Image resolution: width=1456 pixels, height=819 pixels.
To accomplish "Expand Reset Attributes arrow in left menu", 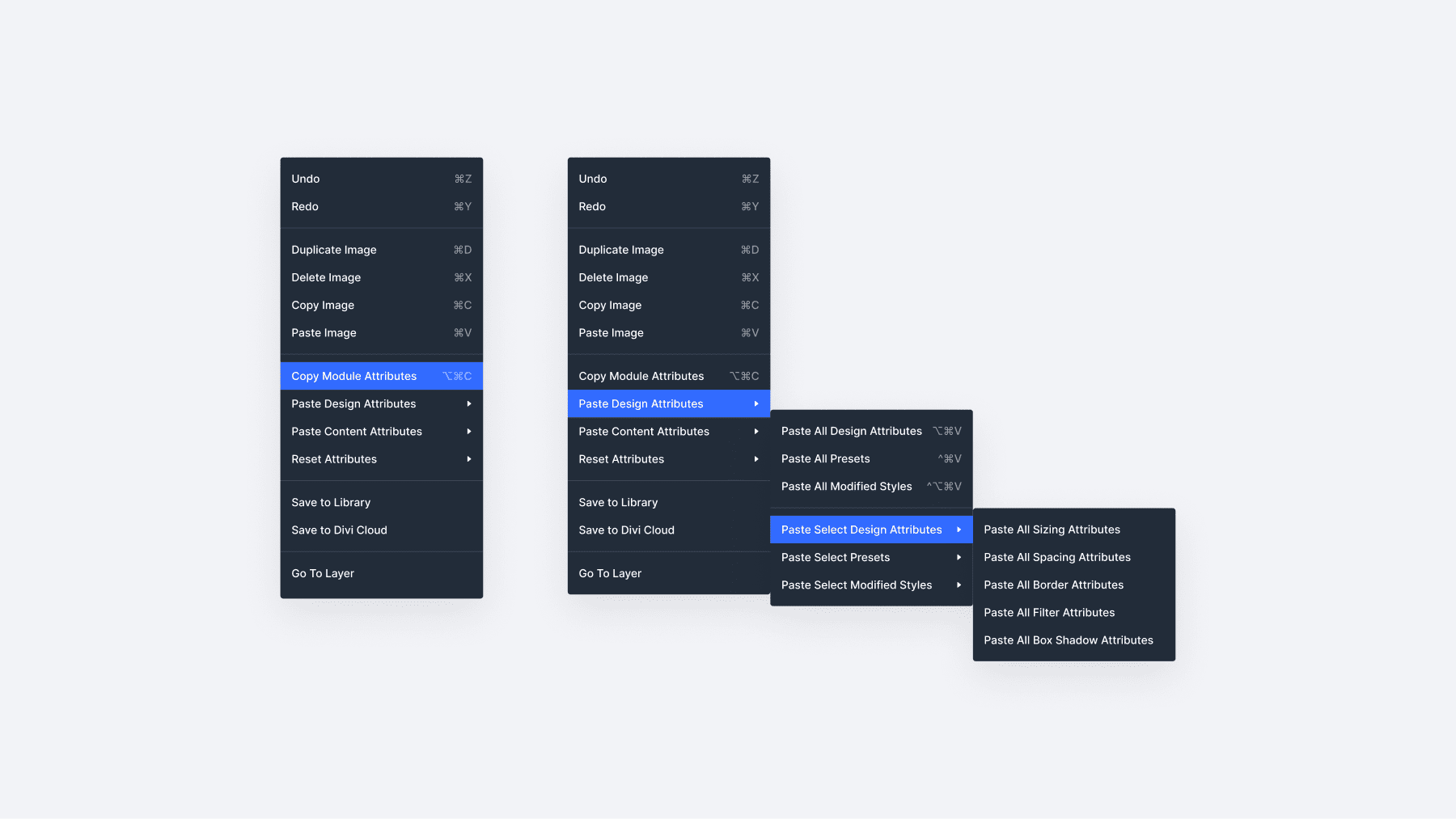I will [469, 459].
